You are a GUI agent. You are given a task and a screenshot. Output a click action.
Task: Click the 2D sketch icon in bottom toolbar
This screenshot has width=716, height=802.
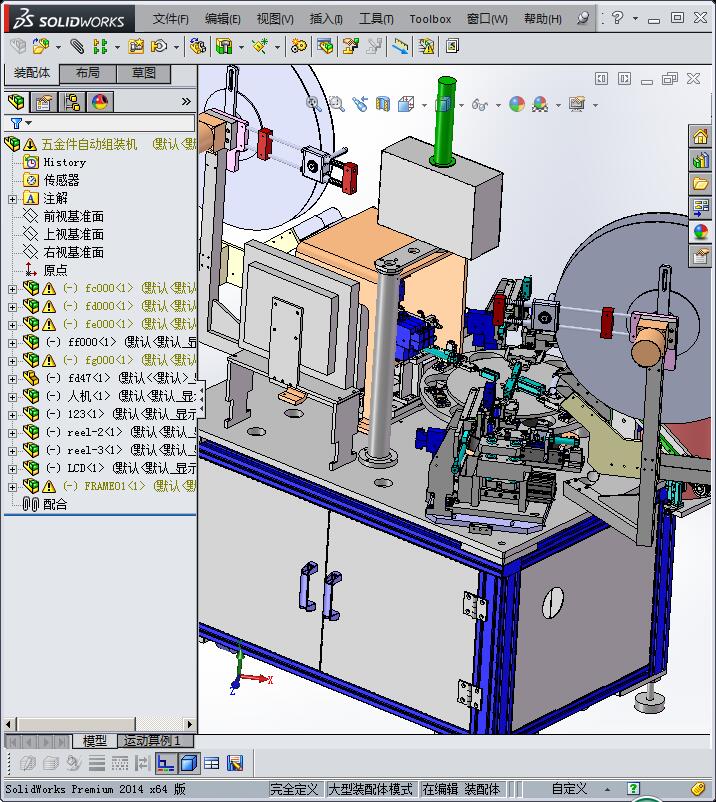click(165, 764)
